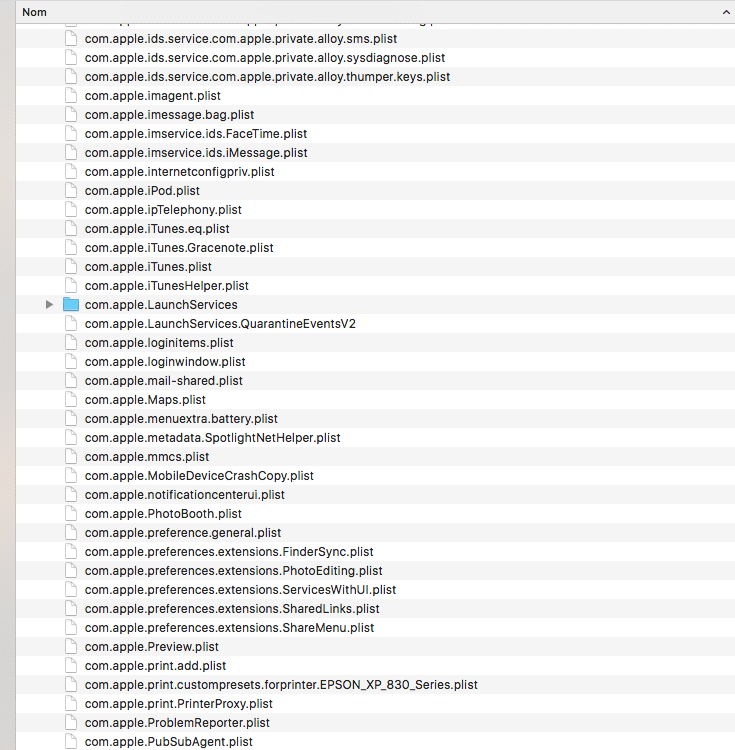Screen dimensions: 735x750
Task: Click file icon of com.apple.imessage.bag.plist
Action: pyautogui.click(x=71, y=115)
